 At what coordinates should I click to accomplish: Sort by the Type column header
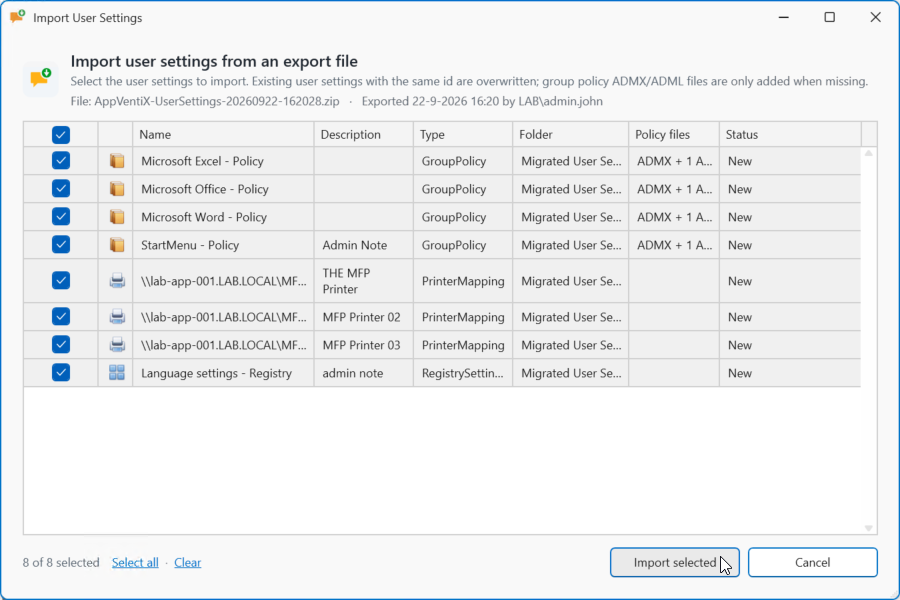(x=463, y=134)
